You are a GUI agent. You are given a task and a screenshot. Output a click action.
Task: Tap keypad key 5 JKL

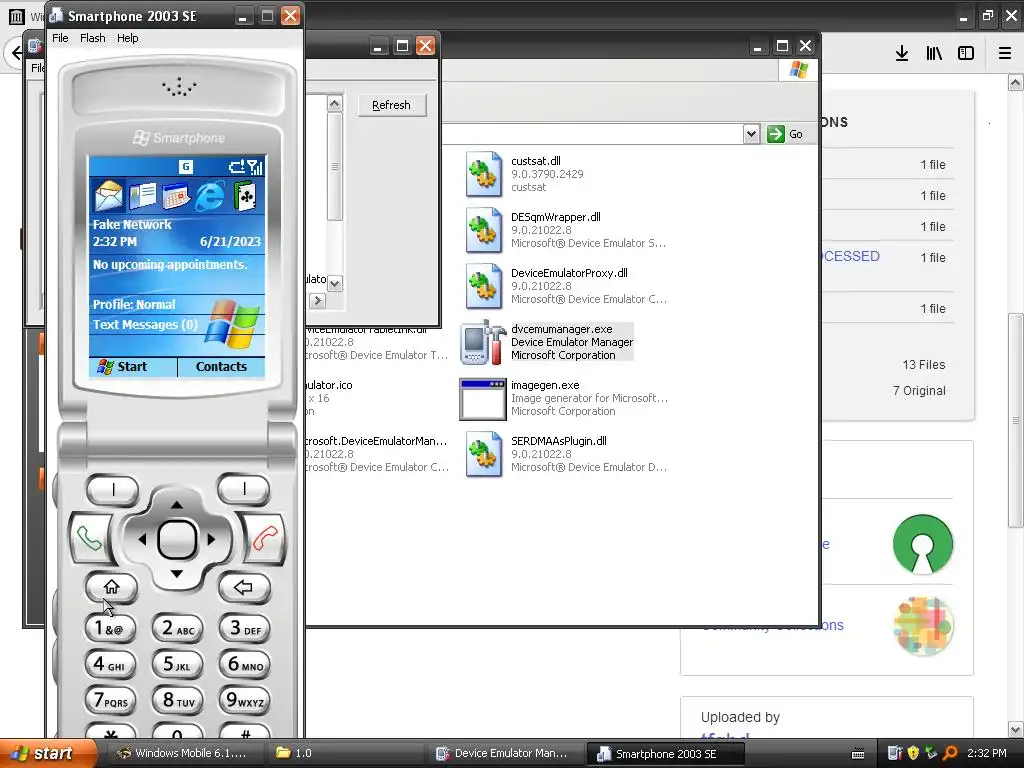pyautogui.click(x=178, y=665)
